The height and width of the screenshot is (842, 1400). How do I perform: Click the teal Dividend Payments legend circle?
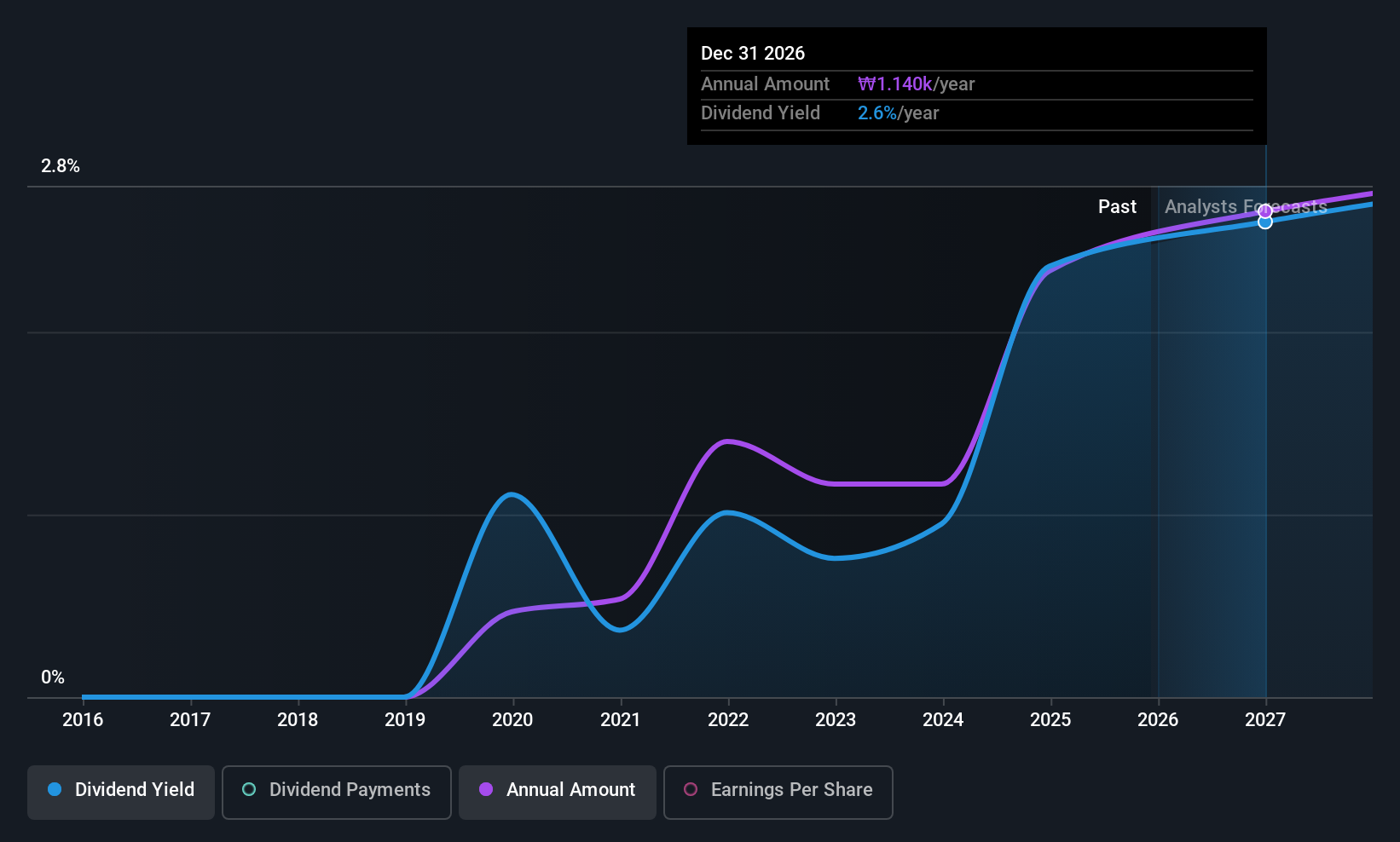click(249, 790)
